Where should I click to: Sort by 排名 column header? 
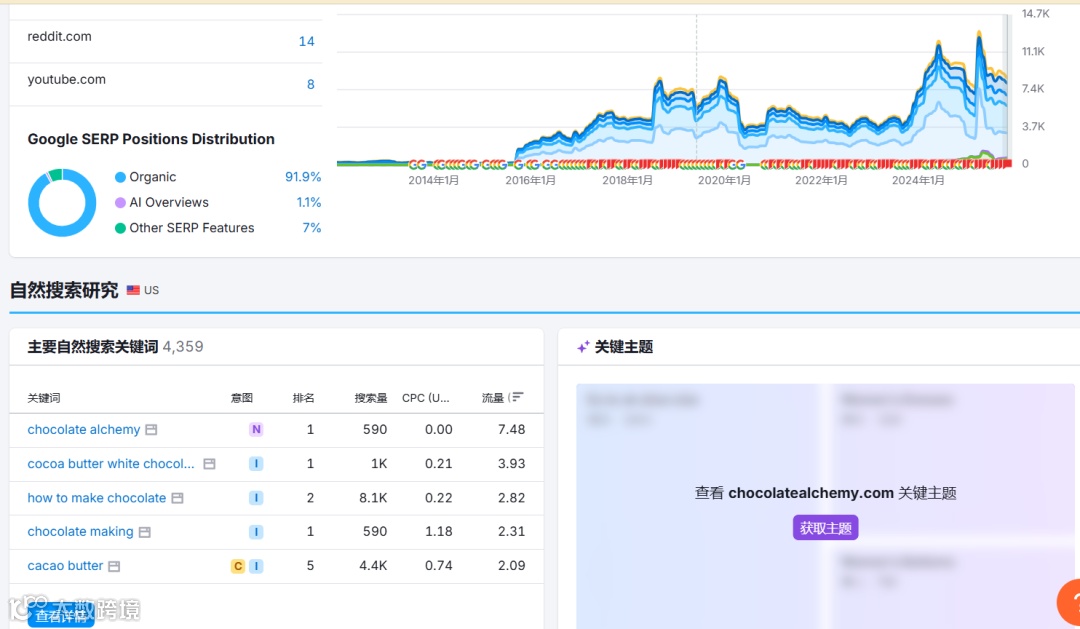(x=304, y=398)
